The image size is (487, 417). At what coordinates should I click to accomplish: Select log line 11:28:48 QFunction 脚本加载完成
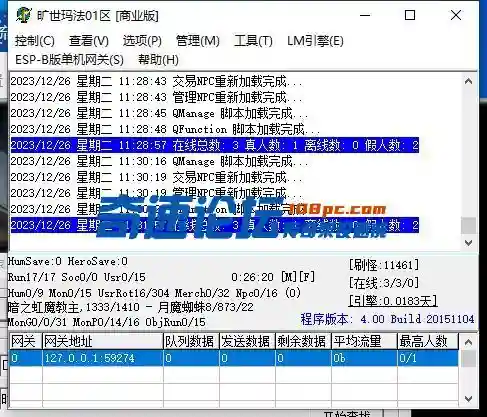(165, 129)
